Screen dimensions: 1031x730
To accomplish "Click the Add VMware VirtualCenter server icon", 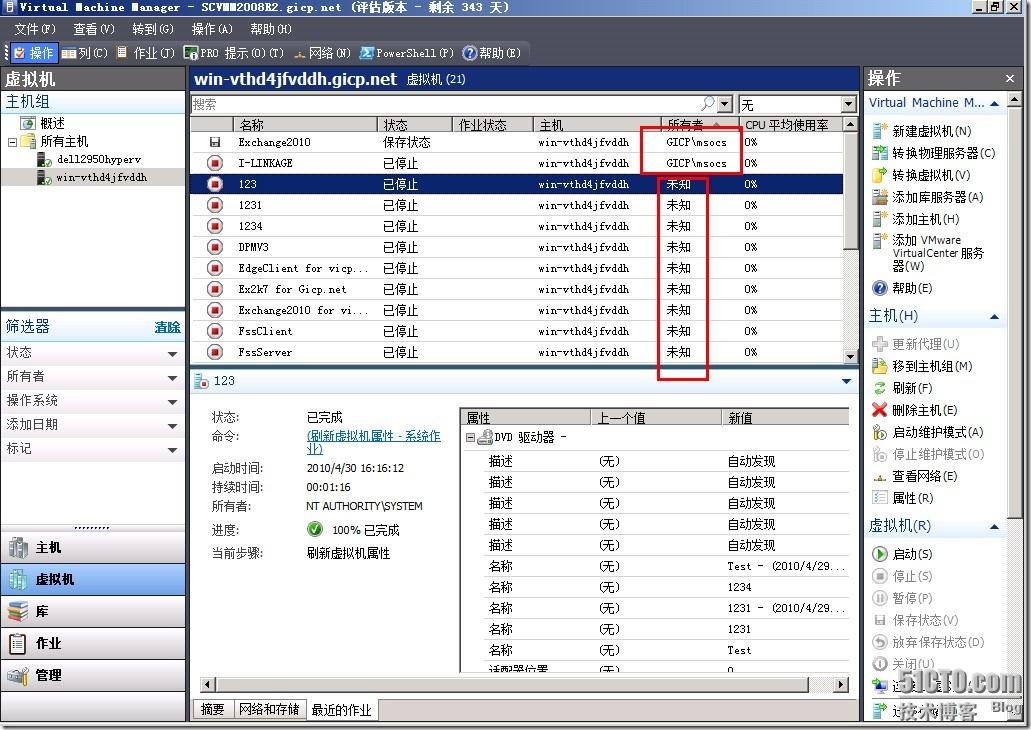I will pos(879,240).
